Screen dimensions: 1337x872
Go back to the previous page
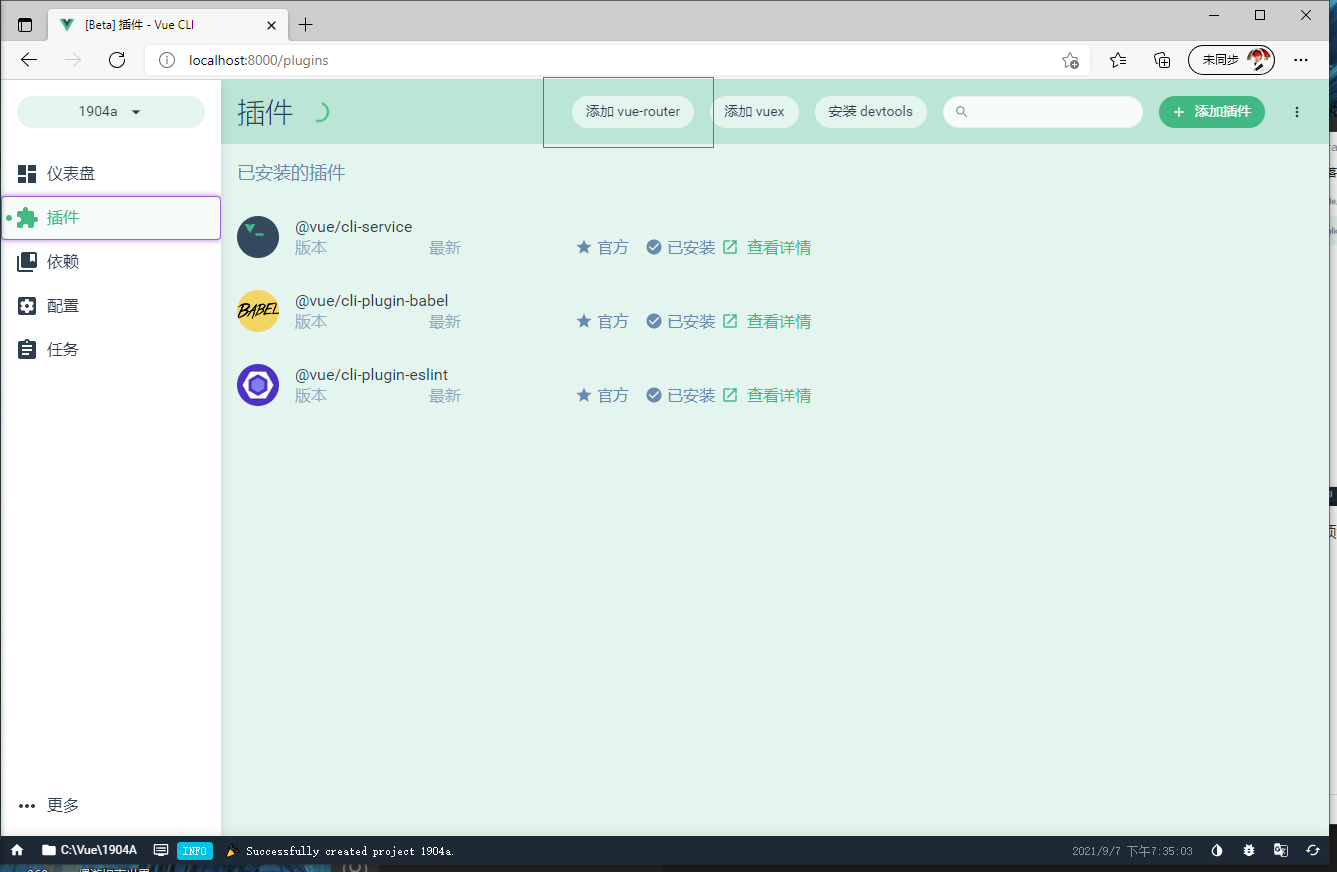pyautogui.click(x=29, y=60)
